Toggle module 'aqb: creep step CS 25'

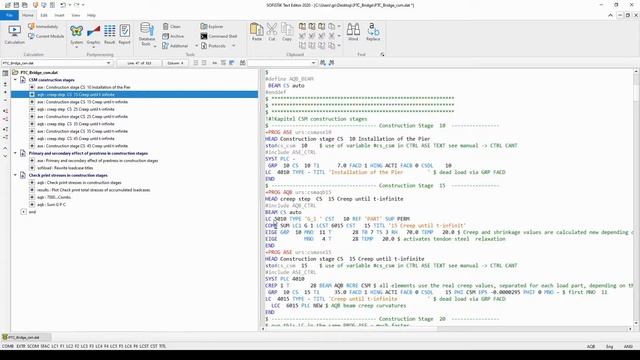[32, 109]
